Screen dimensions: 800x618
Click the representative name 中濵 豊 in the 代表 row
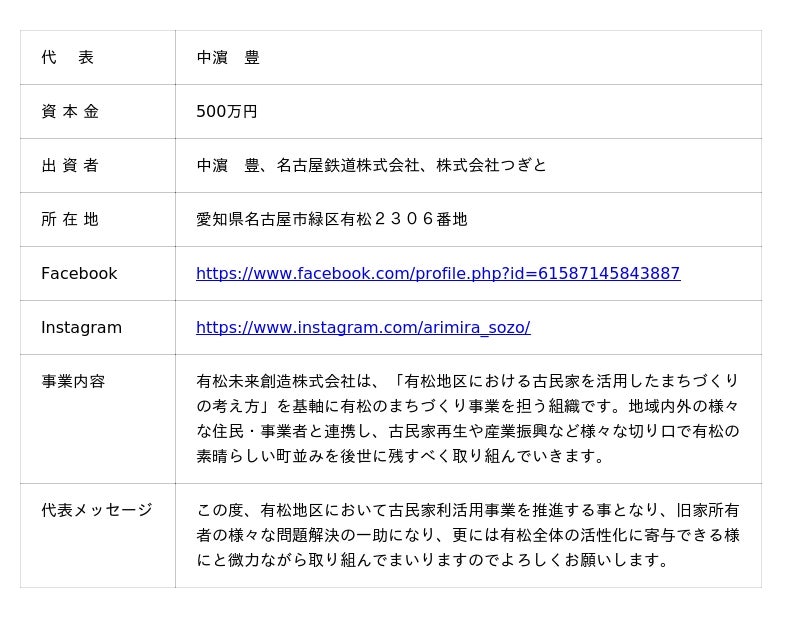point(228,57)
